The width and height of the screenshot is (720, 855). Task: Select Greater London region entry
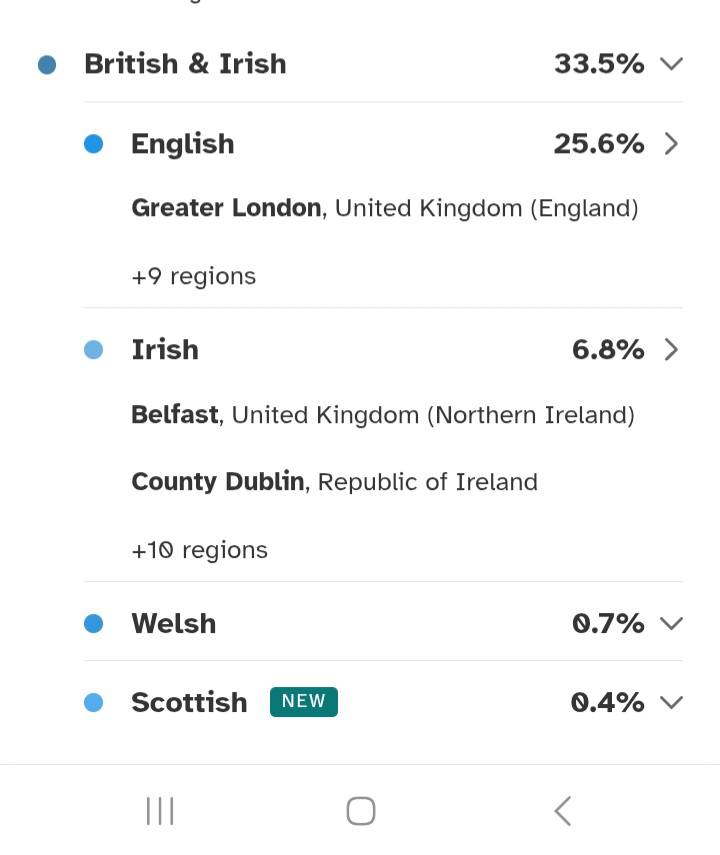click(384, 208)
